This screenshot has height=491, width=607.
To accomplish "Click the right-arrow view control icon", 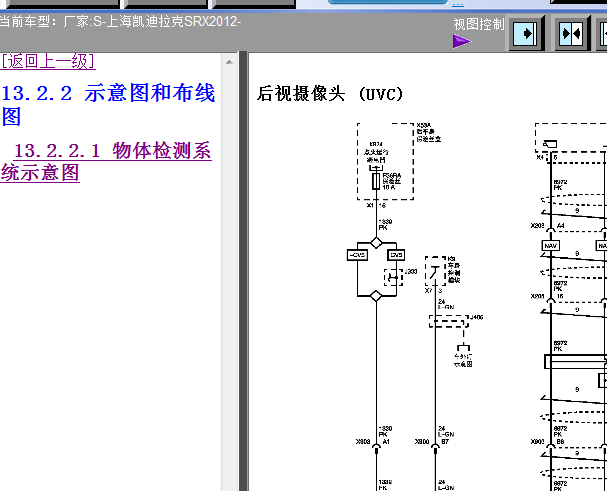I will coord(526,34).
